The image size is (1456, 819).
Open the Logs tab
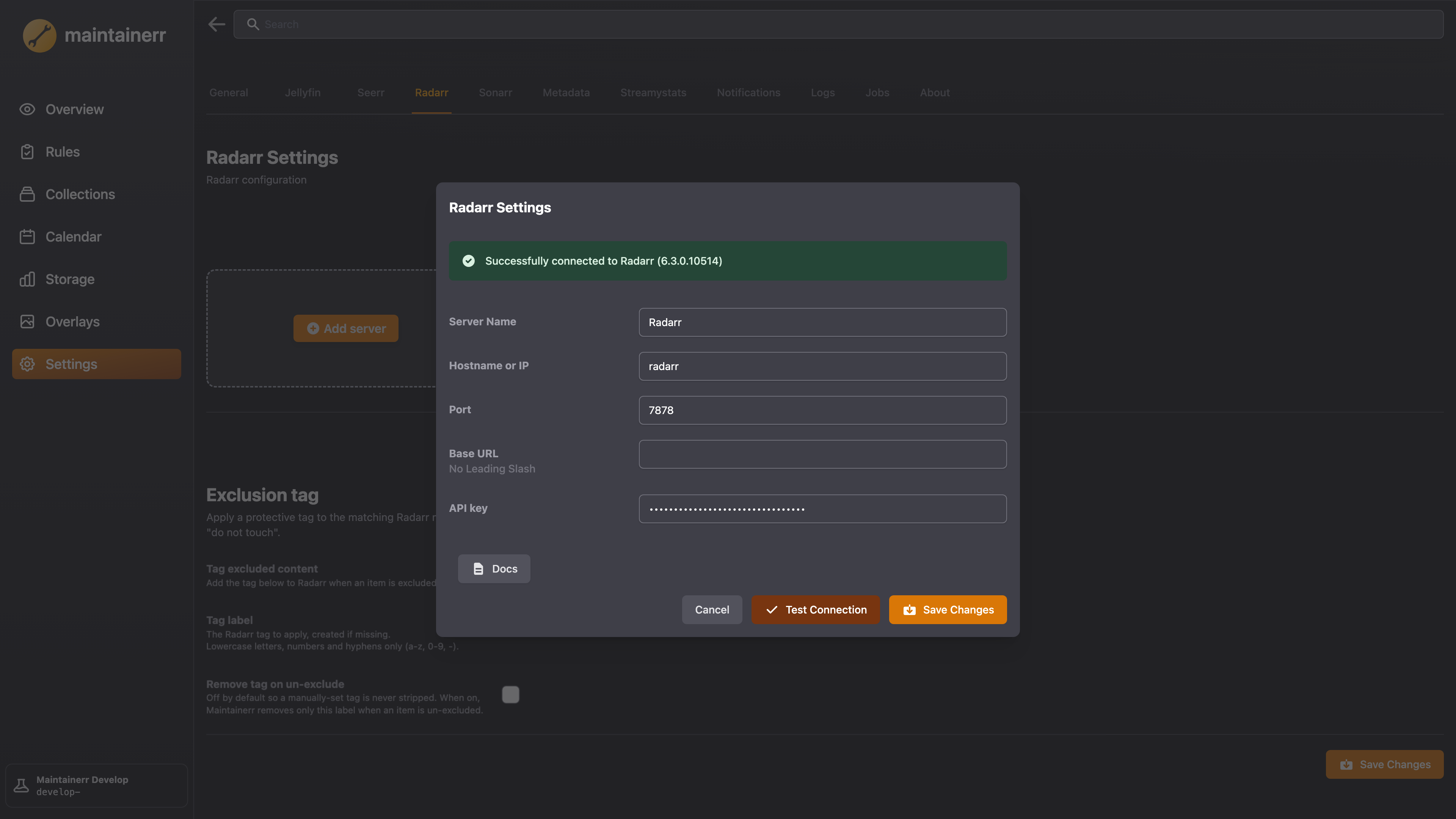[822, 93]
